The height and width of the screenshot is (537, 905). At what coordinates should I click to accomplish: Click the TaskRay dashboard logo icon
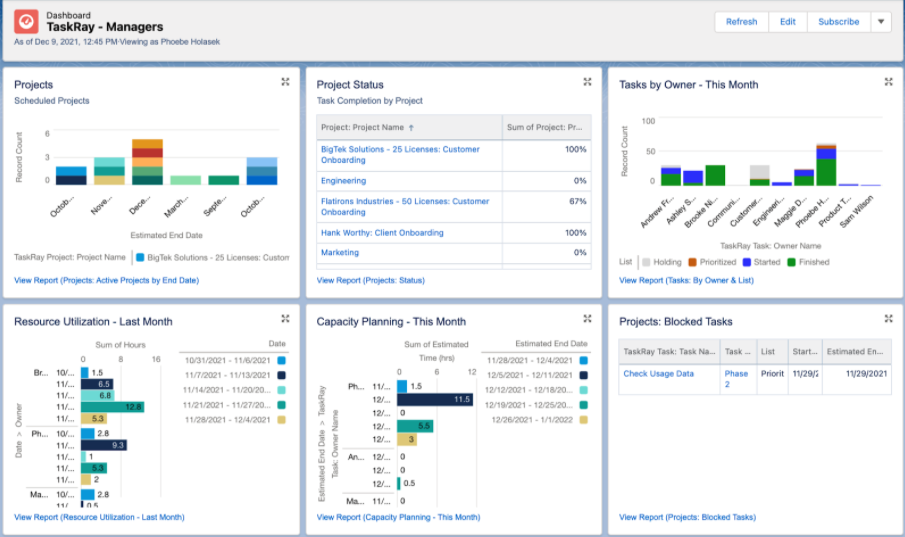tap(26, 22)
